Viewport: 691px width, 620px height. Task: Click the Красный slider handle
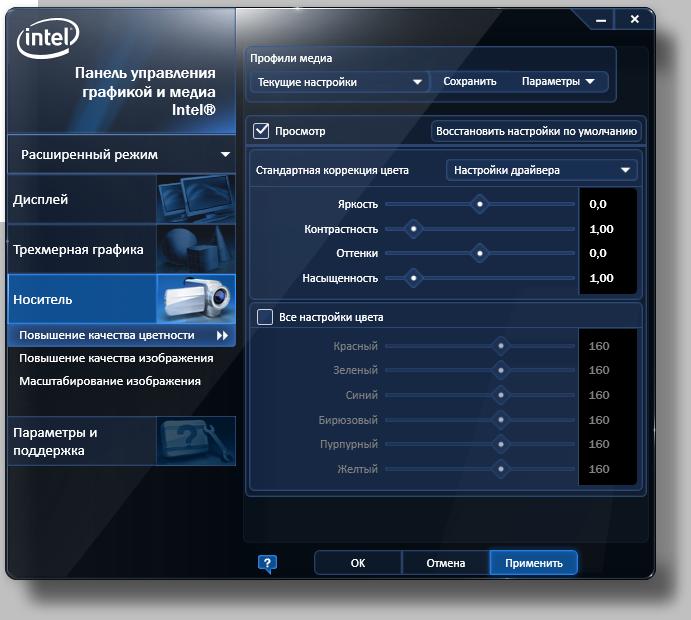tap(501, 346)
